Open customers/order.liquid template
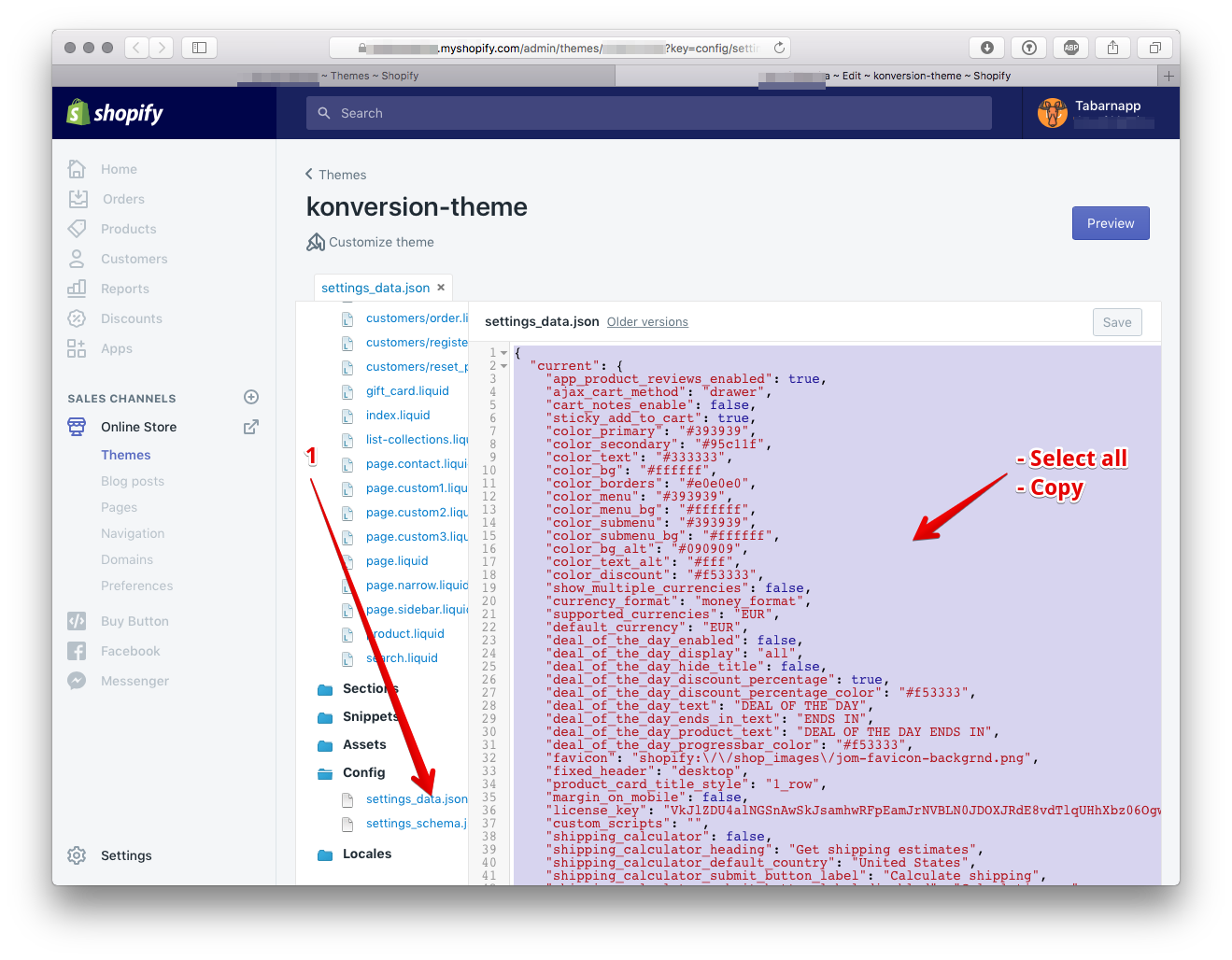Screen dimensions: 1232x960 point(417,318)
